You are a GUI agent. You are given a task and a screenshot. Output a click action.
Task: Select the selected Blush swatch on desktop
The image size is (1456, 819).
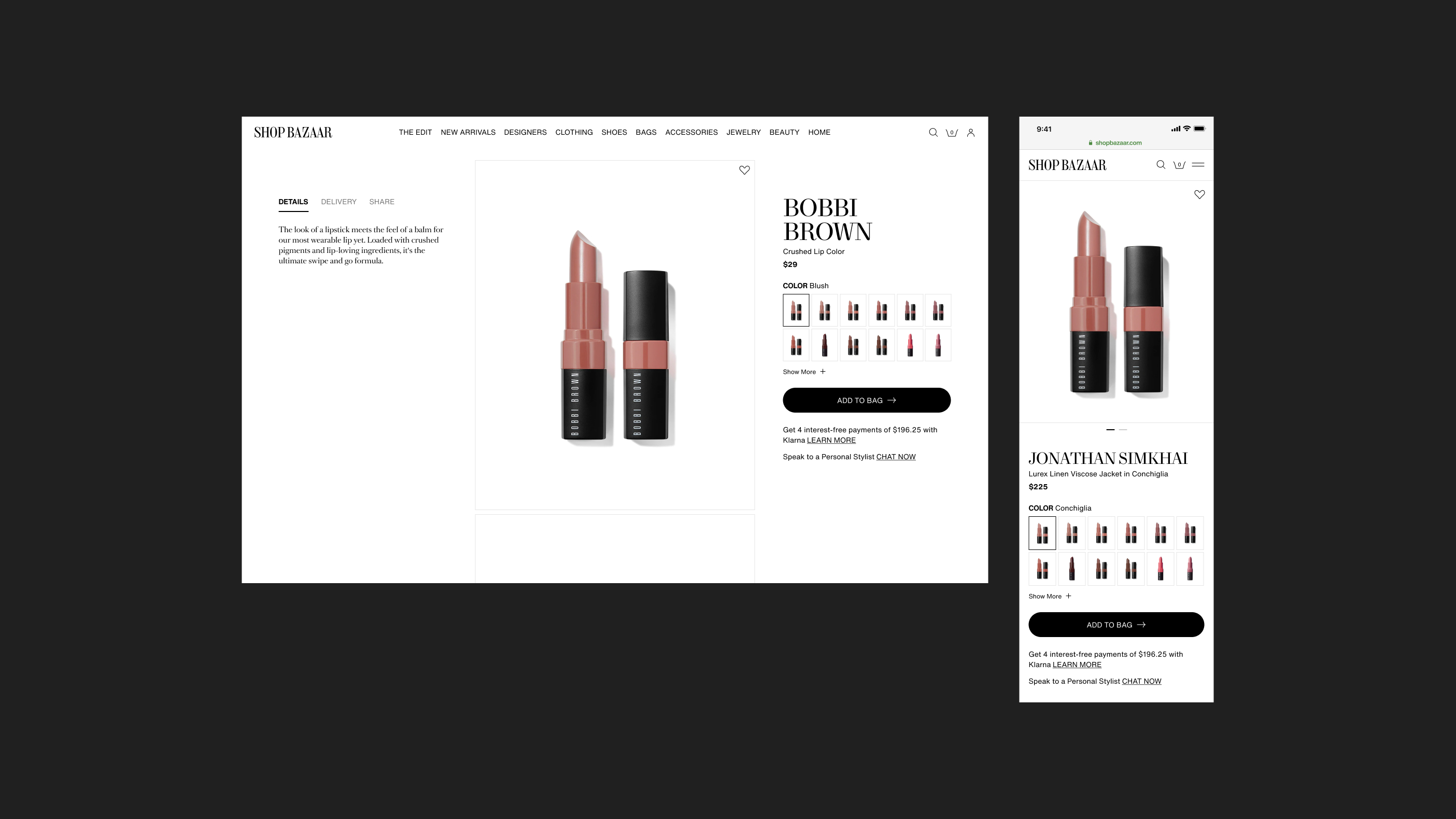tap(796, 310)
